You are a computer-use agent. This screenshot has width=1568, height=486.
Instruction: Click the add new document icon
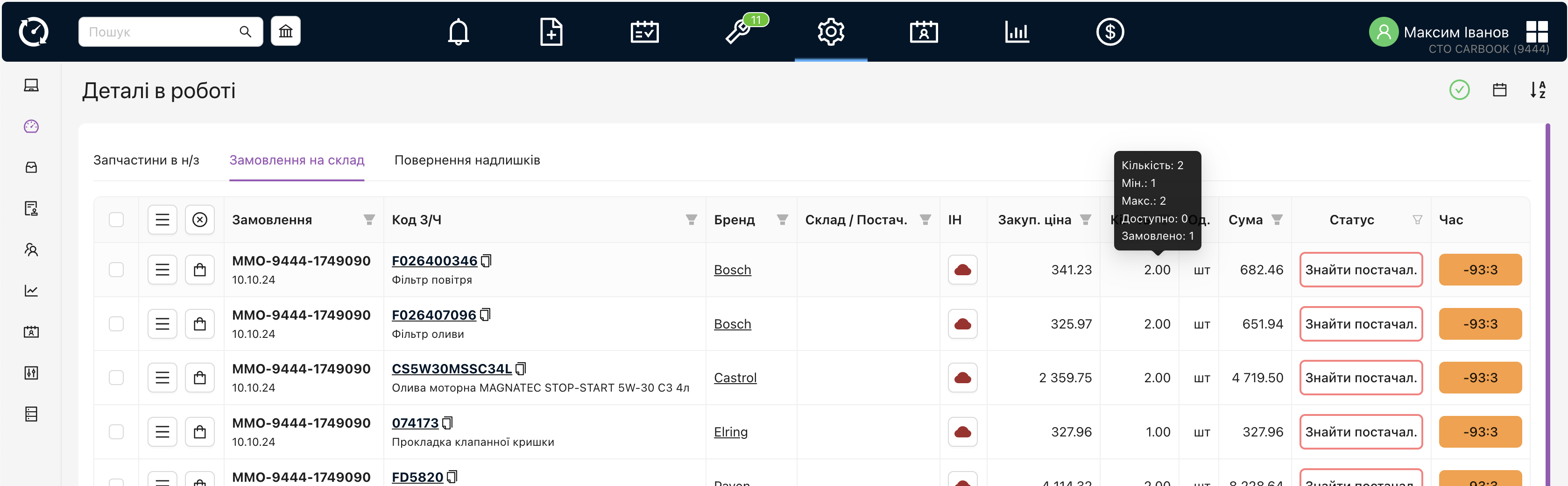551,32
